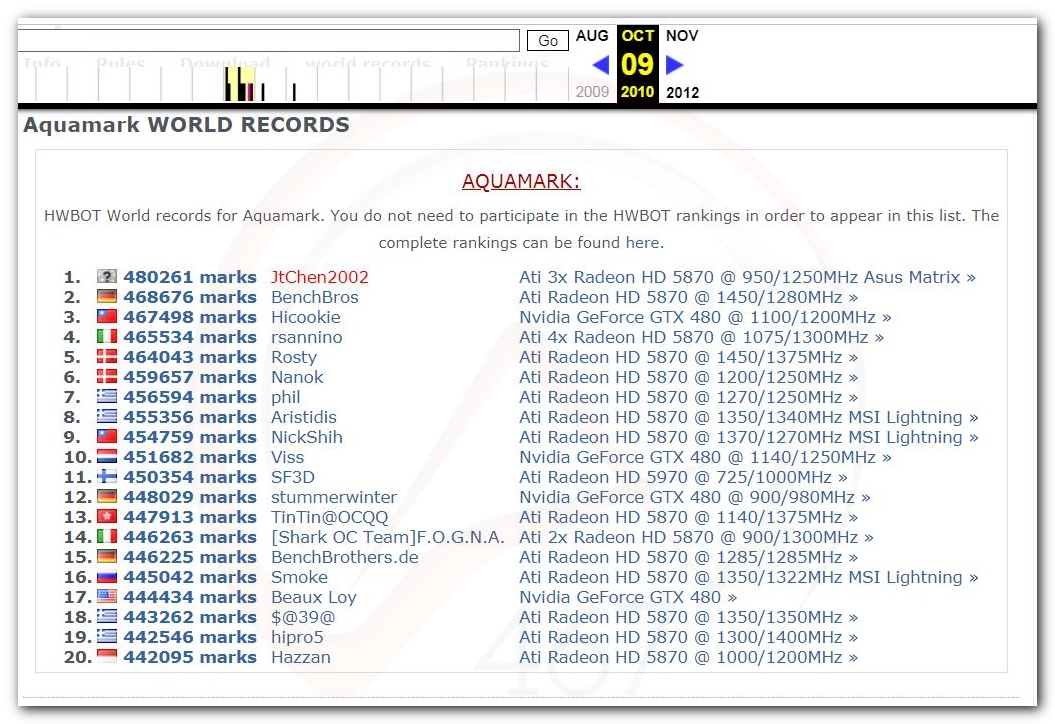The height and width of the screenshot is (724, 1055).
Task: Open Hicookie user profile link
Action: point(305,317)
